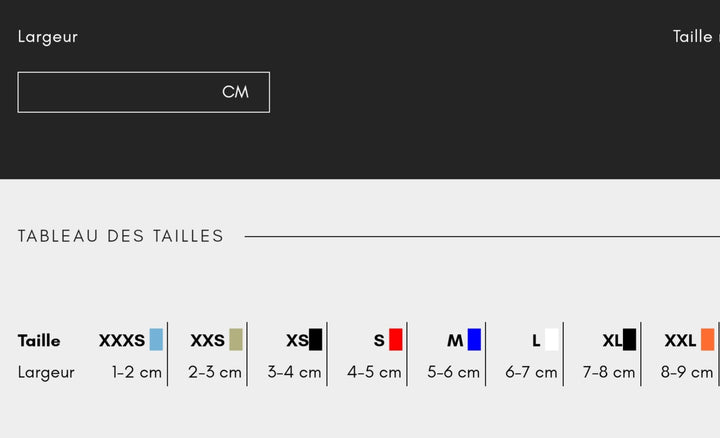The height and width of the screenshot is (438, 720).
Task: Select the light blue XXXS color swatch
Action: 156,339
